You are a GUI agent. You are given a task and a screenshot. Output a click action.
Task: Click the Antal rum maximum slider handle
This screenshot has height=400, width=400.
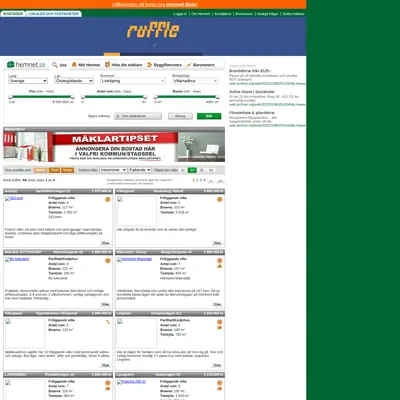[x=145, y=97]
